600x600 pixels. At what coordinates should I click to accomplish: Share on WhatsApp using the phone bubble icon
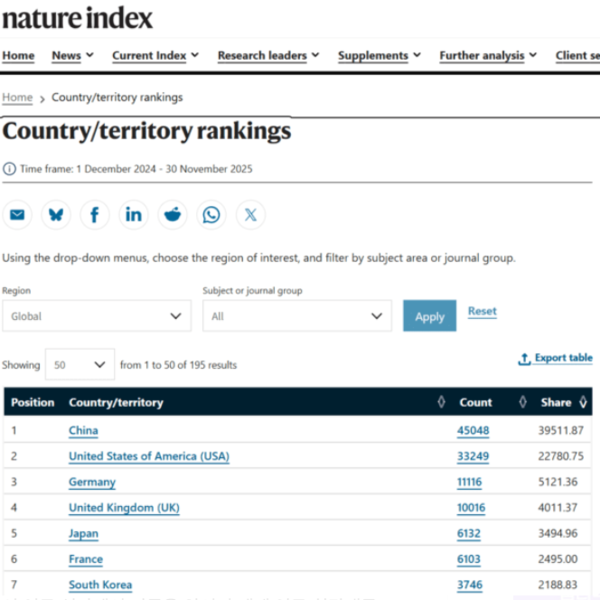211,215
